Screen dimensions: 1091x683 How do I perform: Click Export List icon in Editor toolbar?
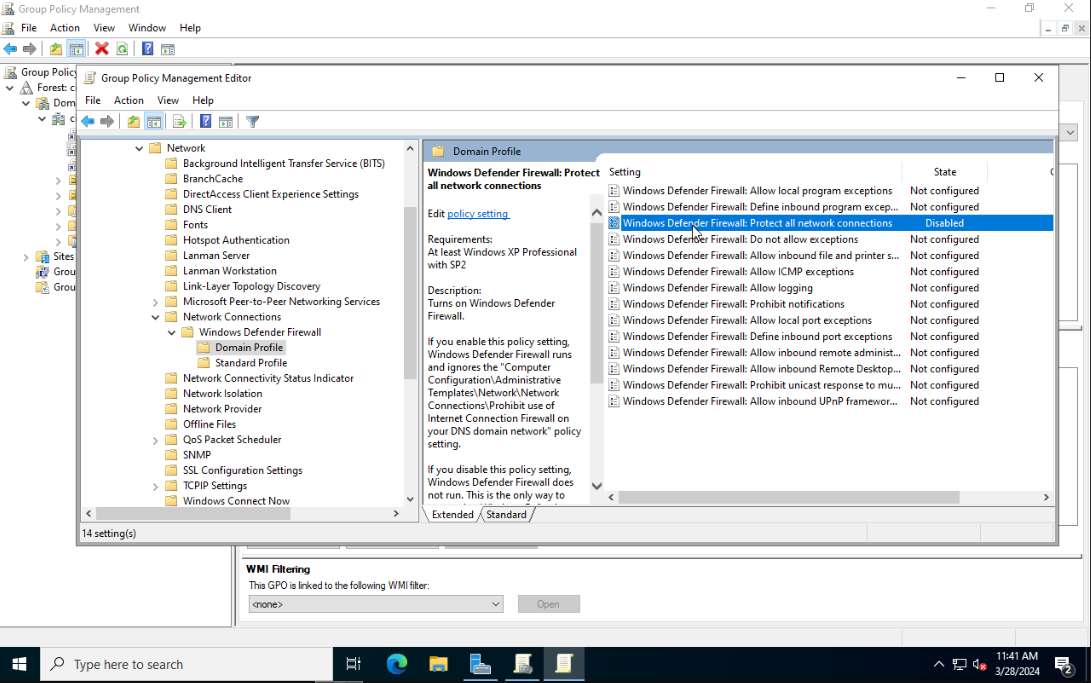180,122
